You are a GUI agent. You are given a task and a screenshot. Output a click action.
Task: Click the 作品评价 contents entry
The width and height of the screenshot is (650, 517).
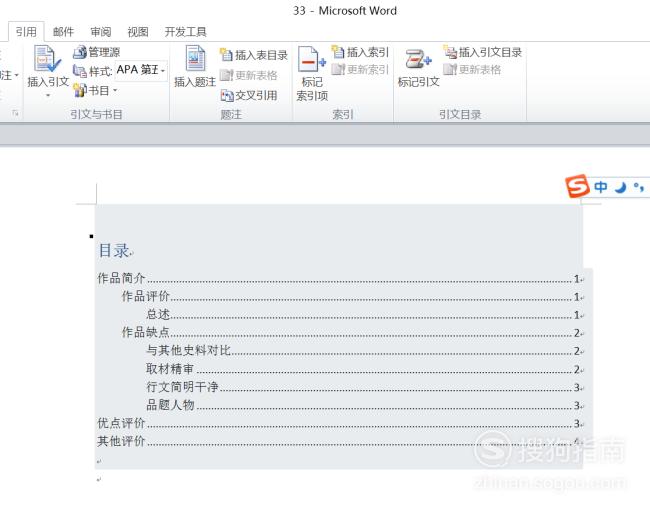(352, 296)
